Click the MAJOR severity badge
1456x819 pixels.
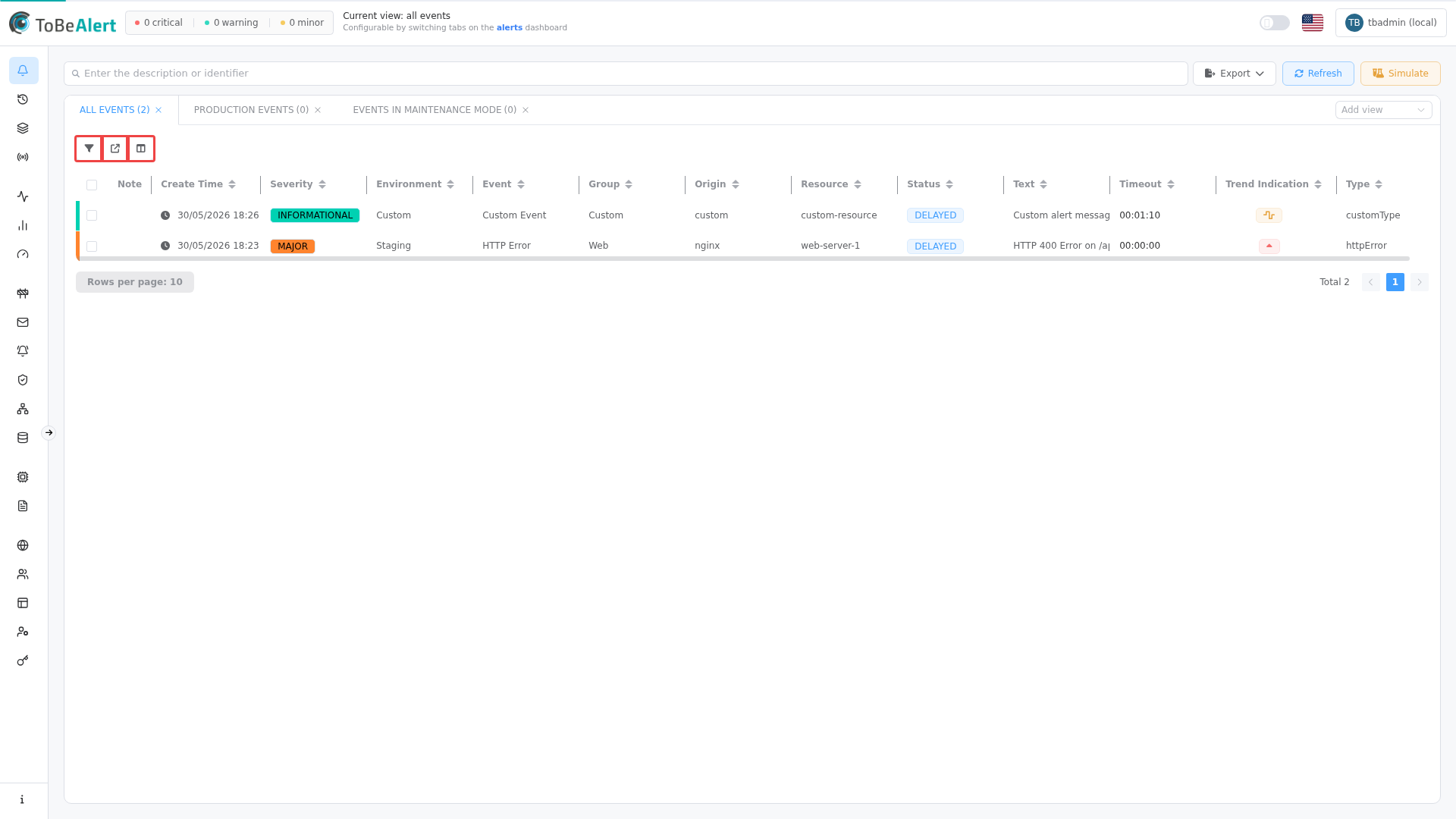[x=293, y=246]
